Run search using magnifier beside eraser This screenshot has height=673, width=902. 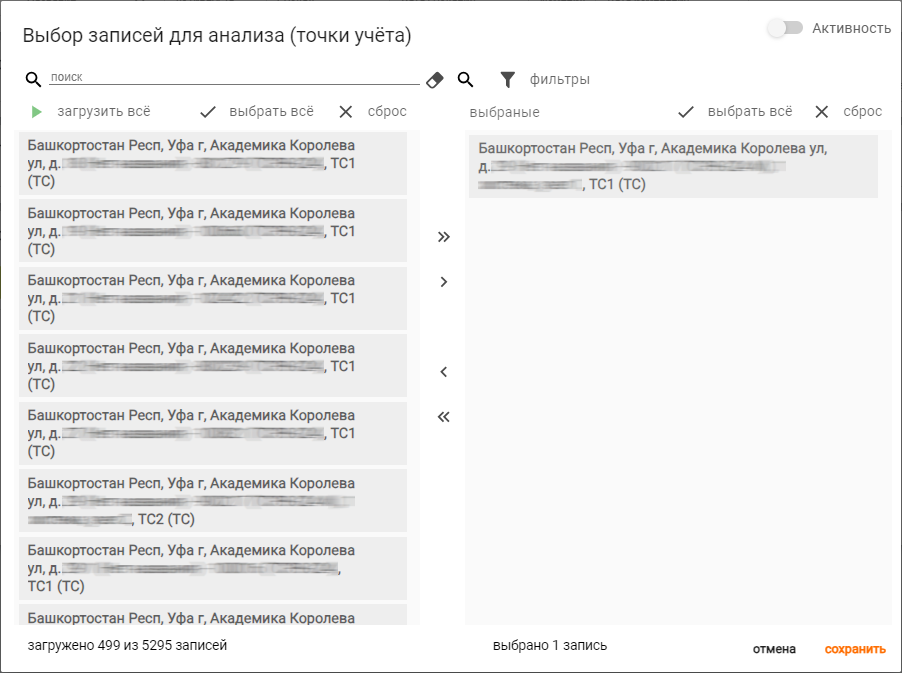(465, 79)
